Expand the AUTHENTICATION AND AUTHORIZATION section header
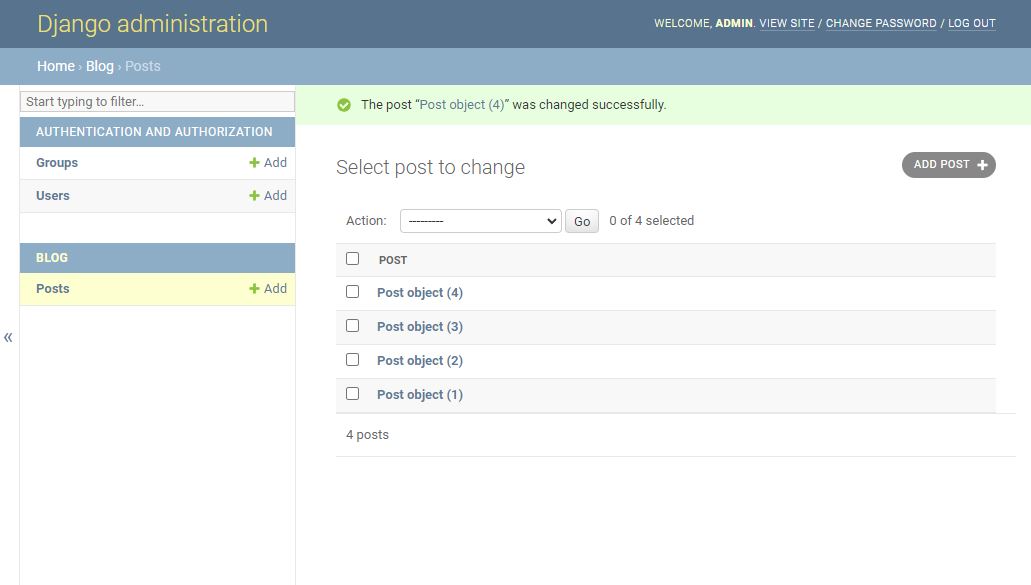 click(x=156, y=131)
